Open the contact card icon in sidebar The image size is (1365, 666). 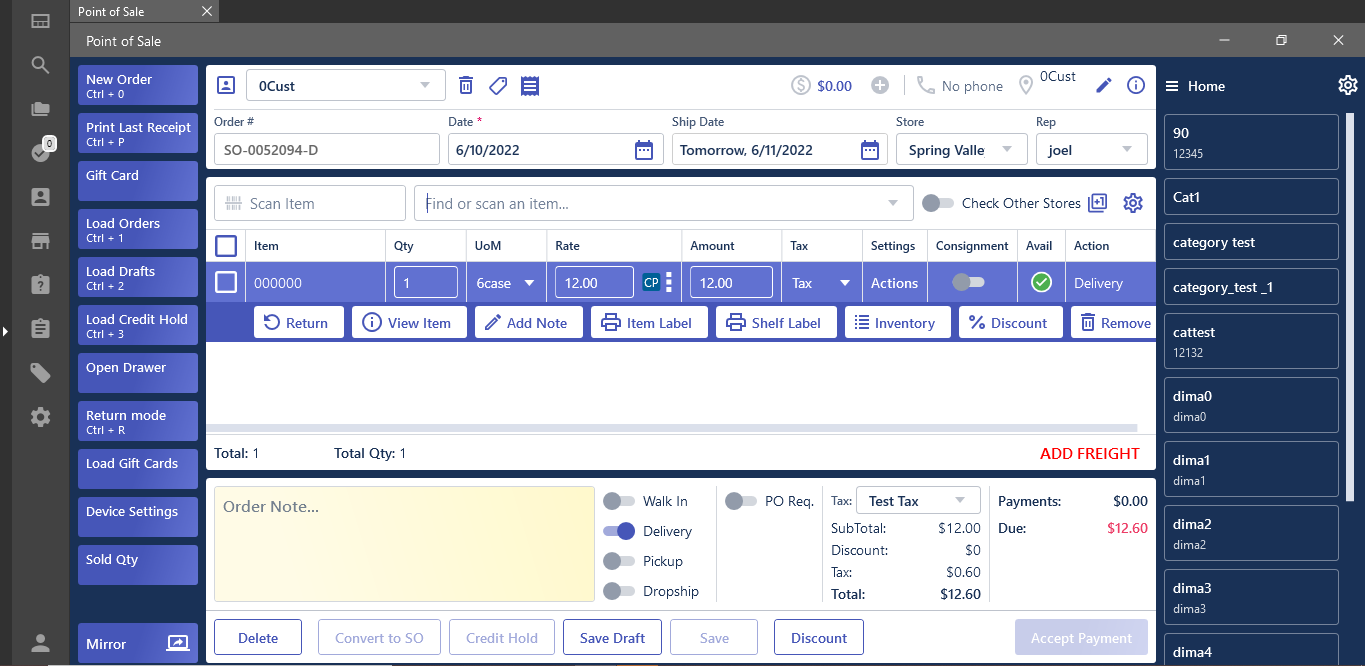tap(40, 197)
